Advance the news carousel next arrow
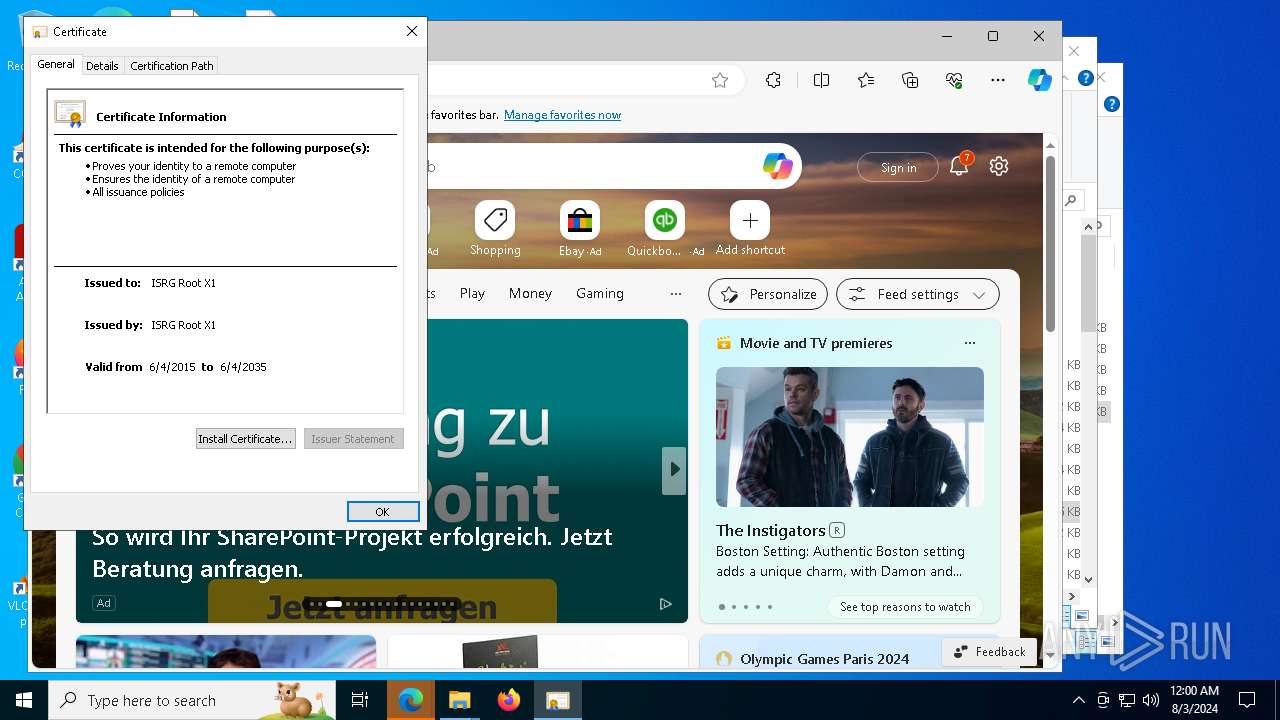1280x720 pixels. pos(675,469)
